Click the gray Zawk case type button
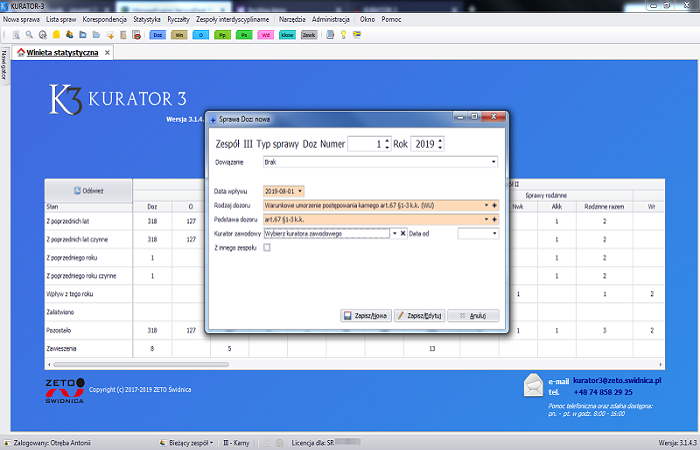The image size is (700, 450). click(309, 35)
